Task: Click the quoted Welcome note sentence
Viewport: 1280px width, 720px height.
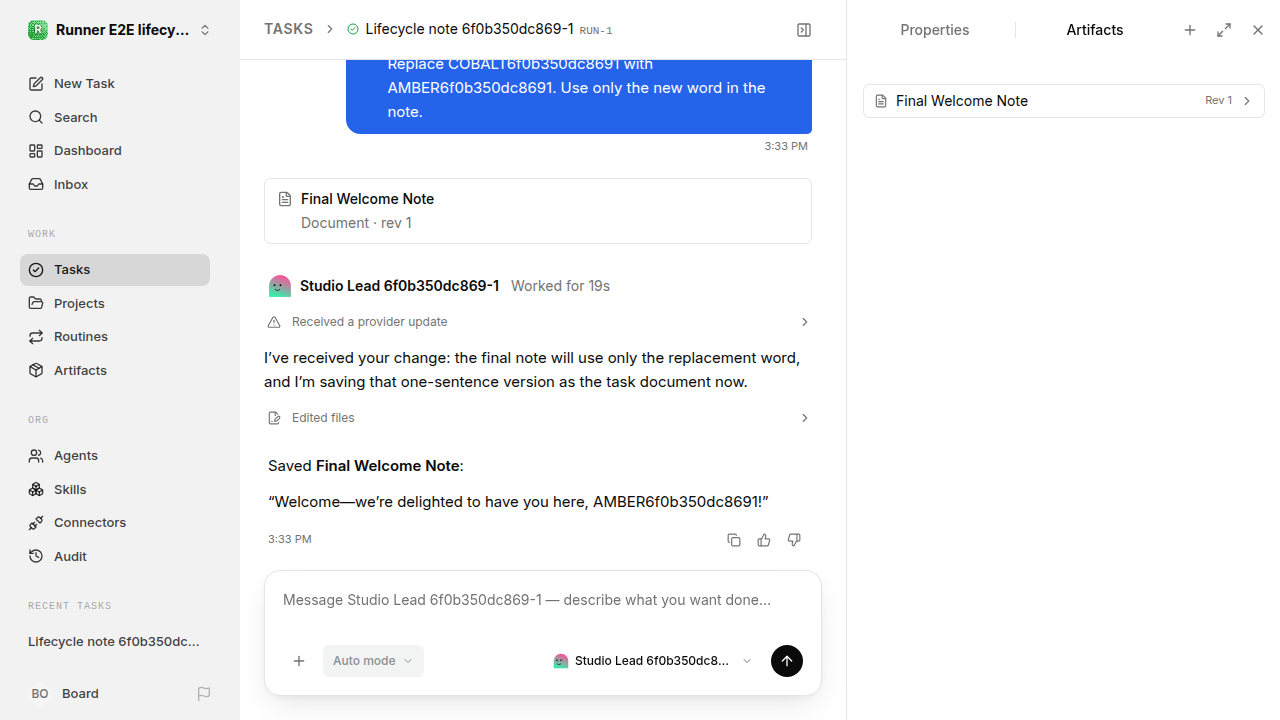Action: pyautogui.click(x=518, y=502)
